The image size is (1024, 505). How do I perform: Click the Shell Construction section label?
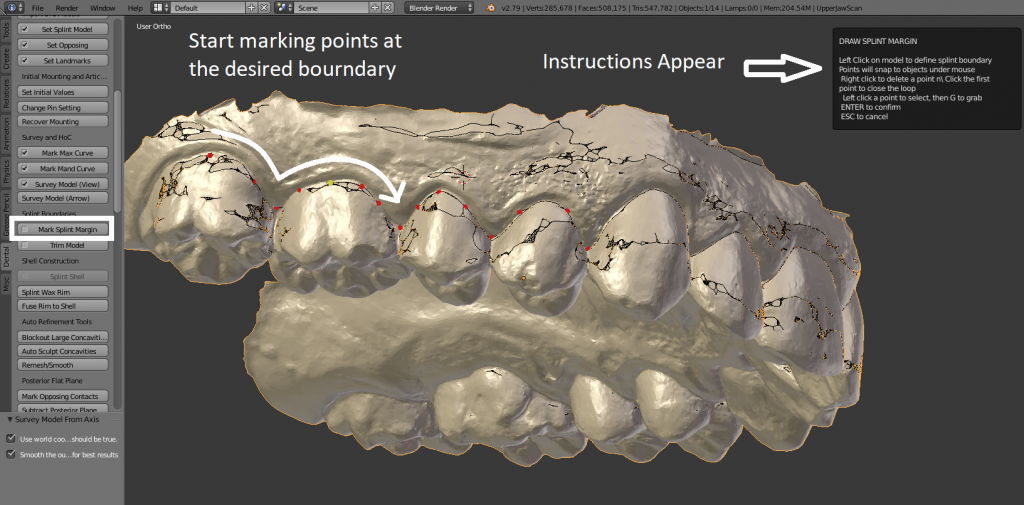[x=50, y=261]
